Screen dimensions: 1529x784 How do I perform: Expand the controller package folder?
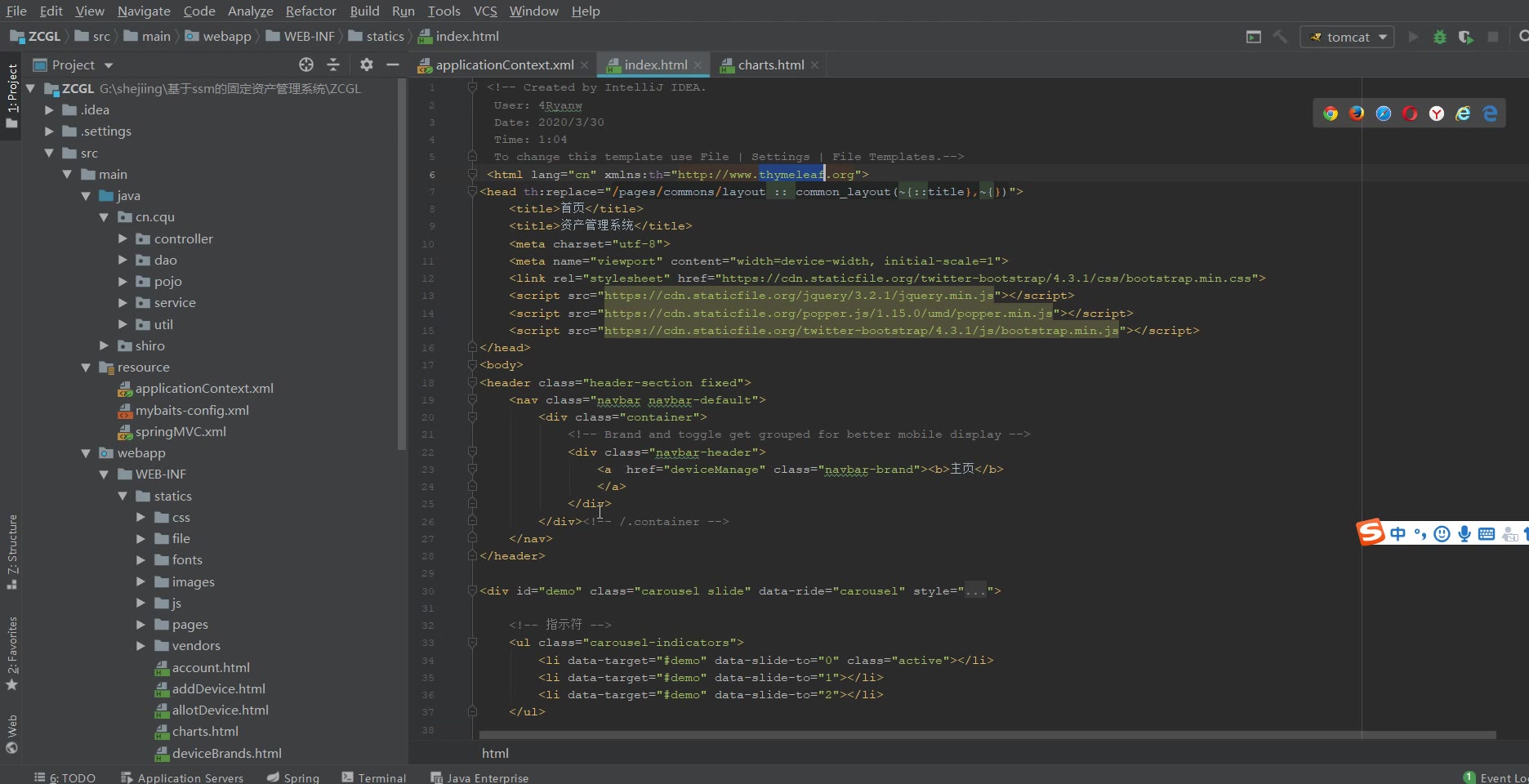(x=123, y=238)
